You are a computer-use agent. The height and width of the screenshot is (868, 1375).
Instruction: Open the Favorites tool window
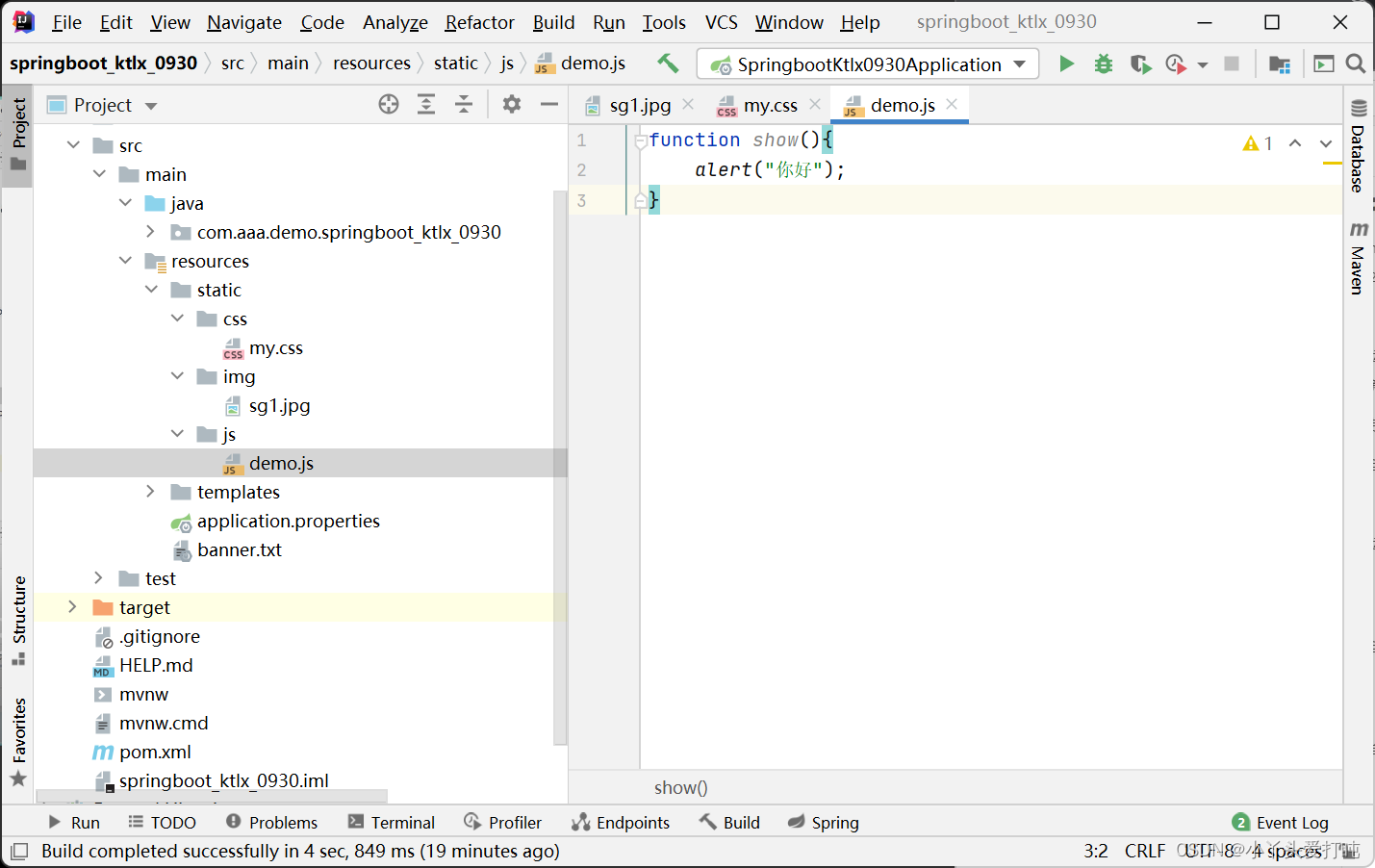click(x=18, y=742)
